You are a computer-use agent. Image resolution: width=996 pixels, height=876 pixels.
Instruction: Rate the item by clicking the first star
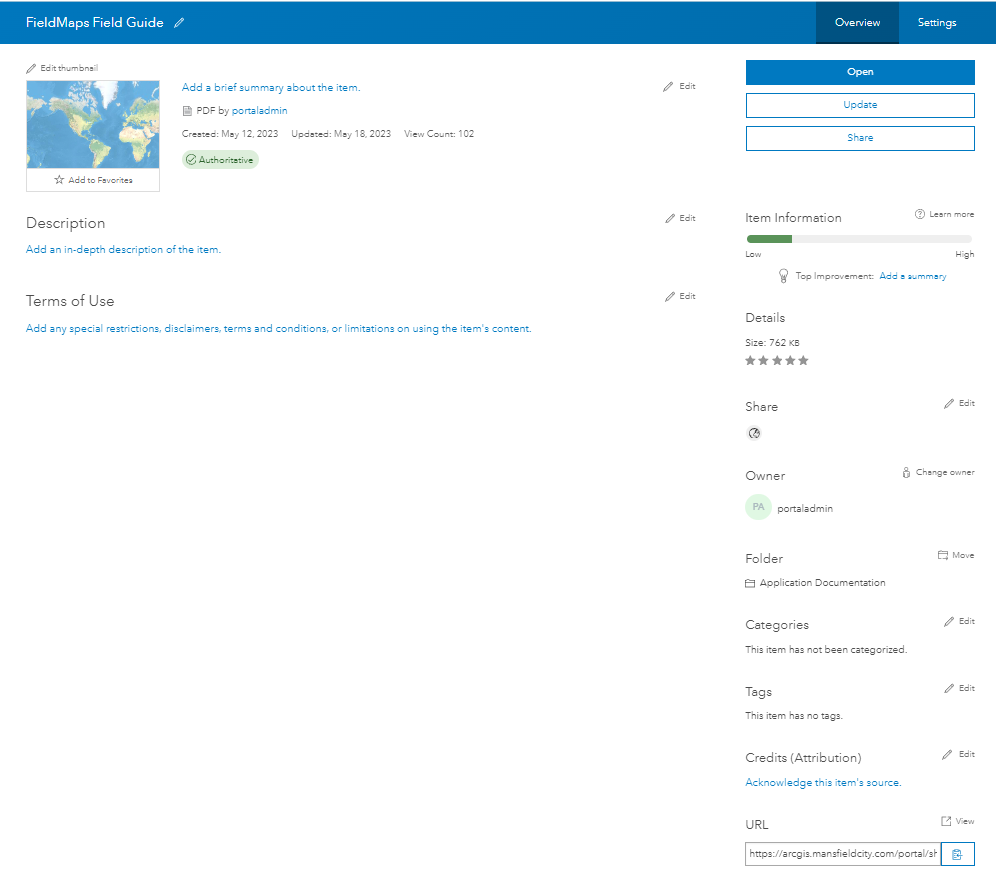coord(750,360)
